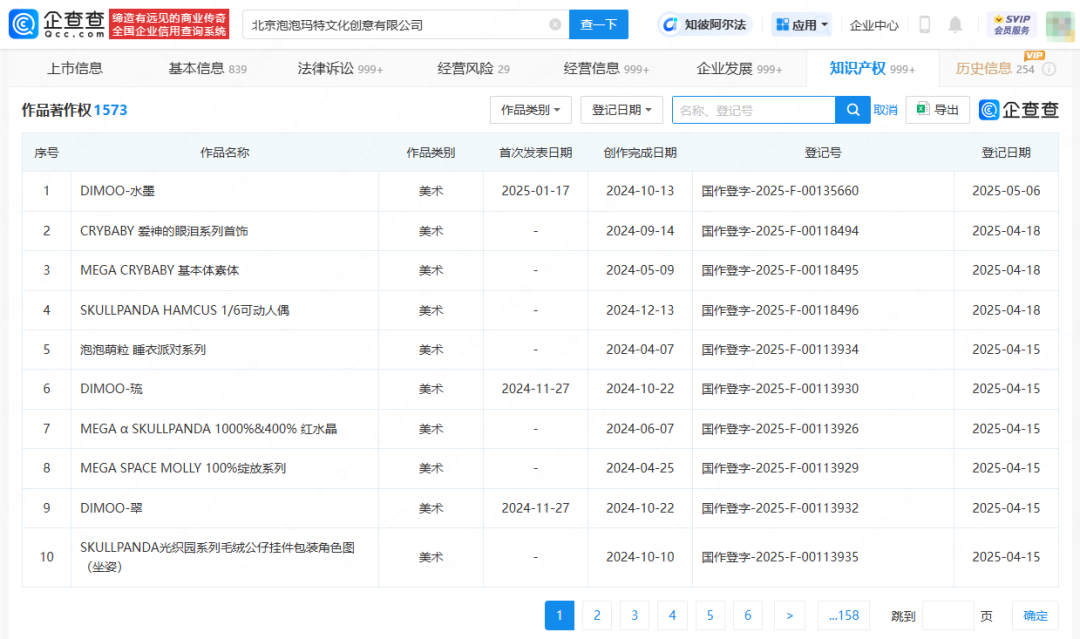Switch to the 经营风险 tab
This screenshot has height=639, width=1080.
pos(473,69)
